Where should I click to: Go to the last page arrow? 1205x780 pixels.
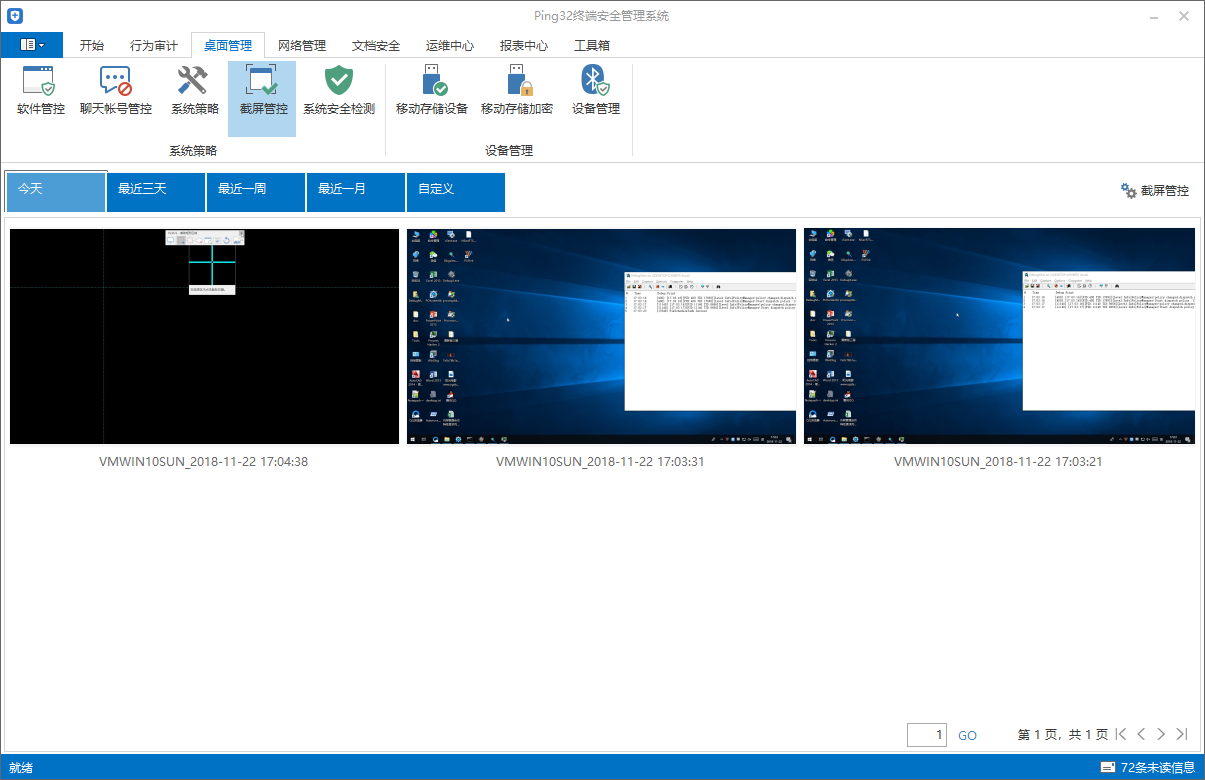tap(1182, 734)
